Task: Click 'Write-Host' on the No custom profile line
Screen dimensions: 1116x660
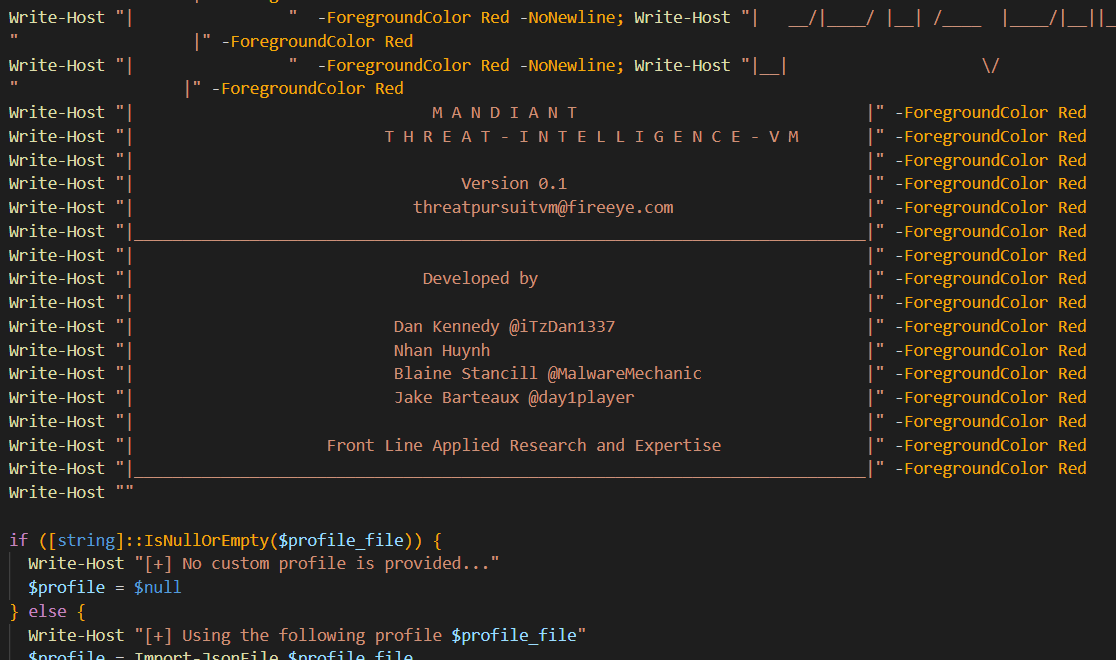Action: pos(76,564)
